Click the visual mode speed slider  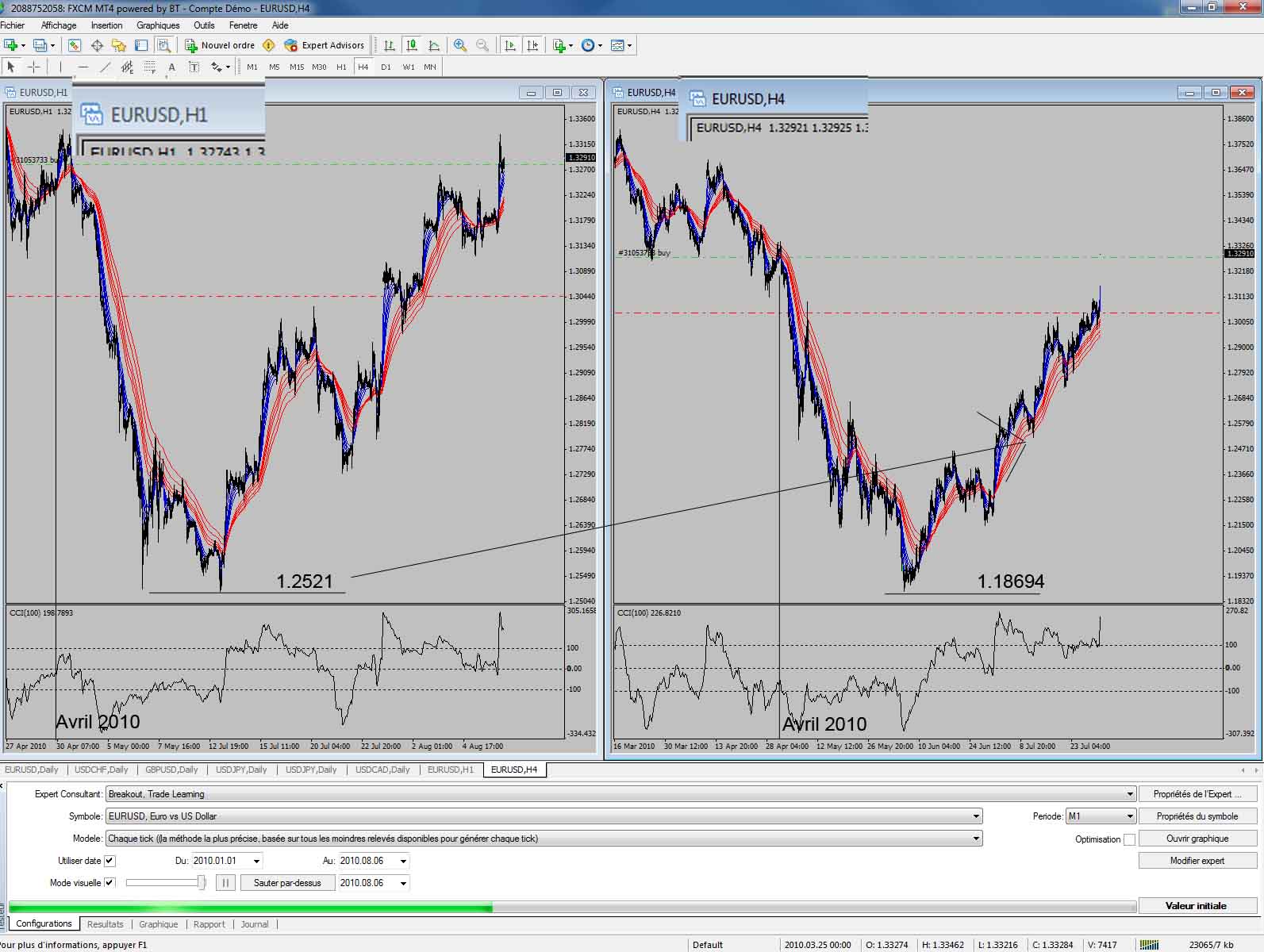click(165, 883)
